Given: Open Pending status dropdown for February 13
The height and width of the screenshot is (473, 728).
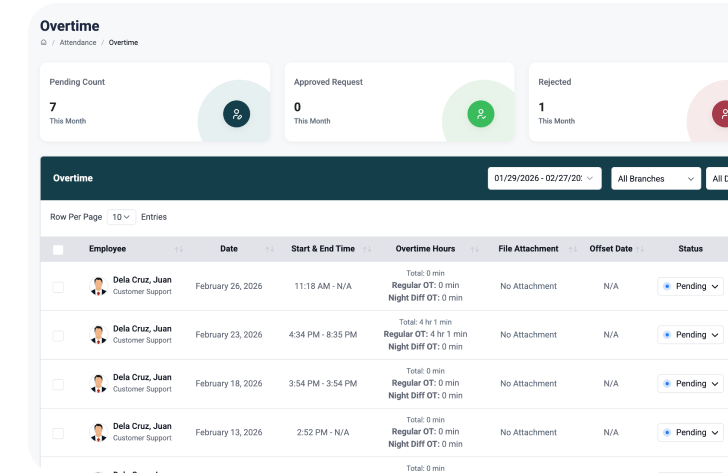Looking at the screenshot, I should tap(690, 432).
